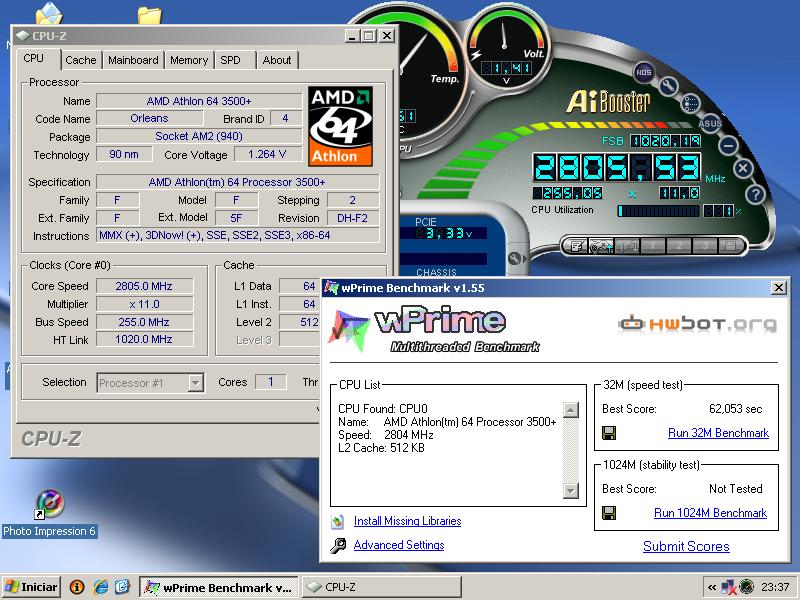This screenshot has width=800, height=600.
Task: Click save floppy icon for 1024M score
Action: coord(609,513)
